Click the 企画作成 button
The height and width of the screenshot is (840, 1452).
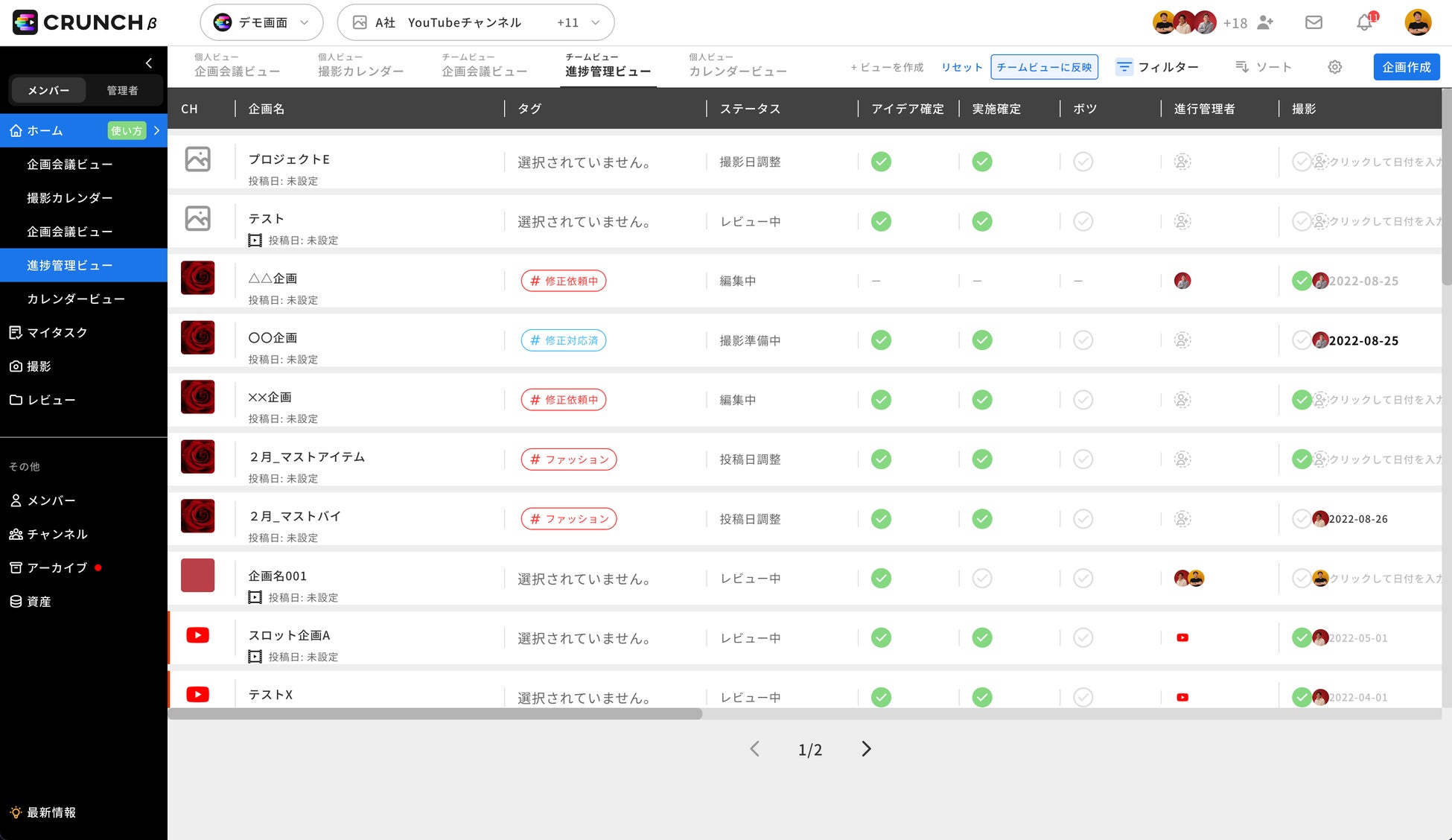[x=1406, y=67]
